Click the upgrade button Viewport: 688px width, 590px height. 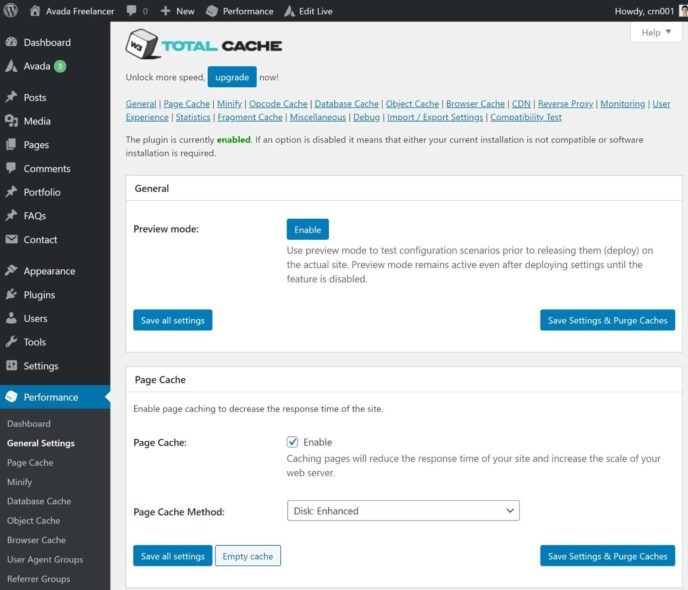(232, 77)
